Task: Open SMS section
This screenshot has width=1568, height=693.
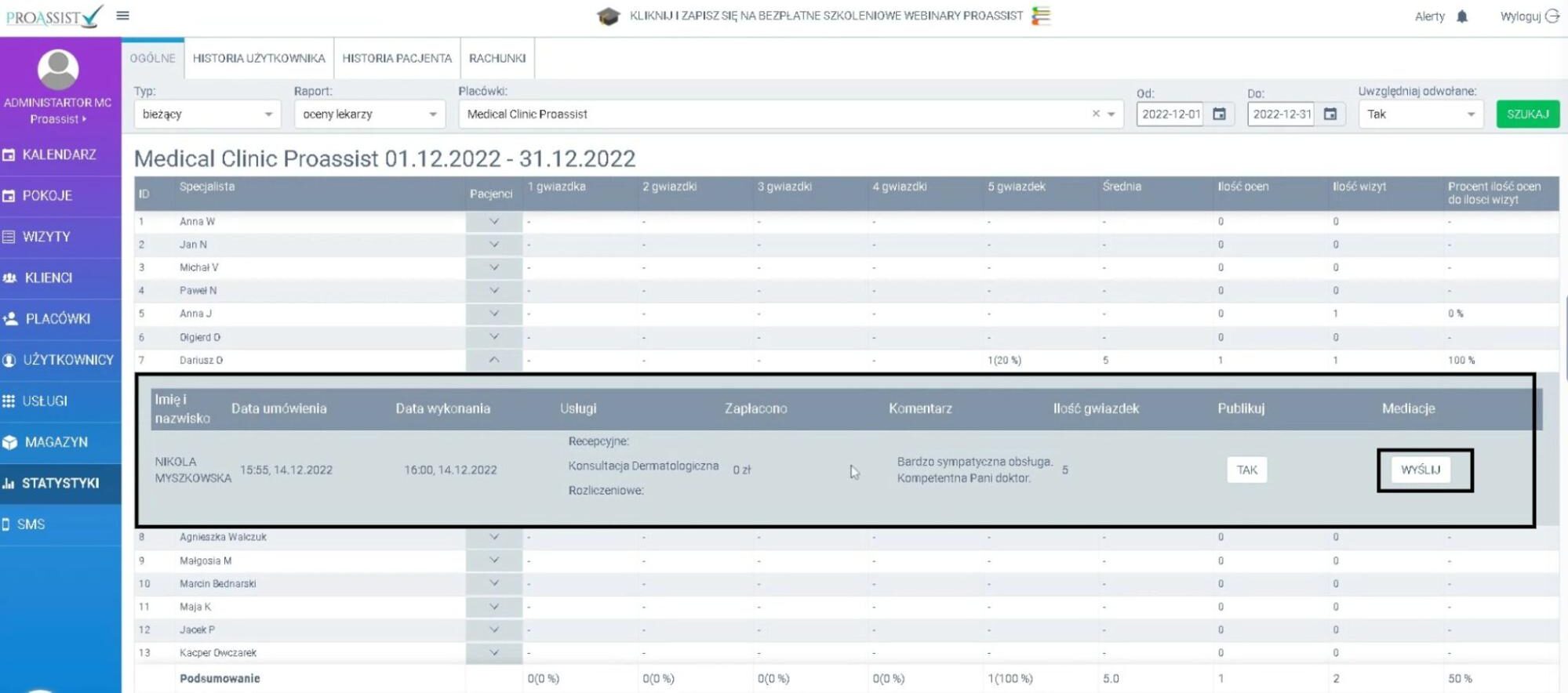Action: (x=60, y=524)
